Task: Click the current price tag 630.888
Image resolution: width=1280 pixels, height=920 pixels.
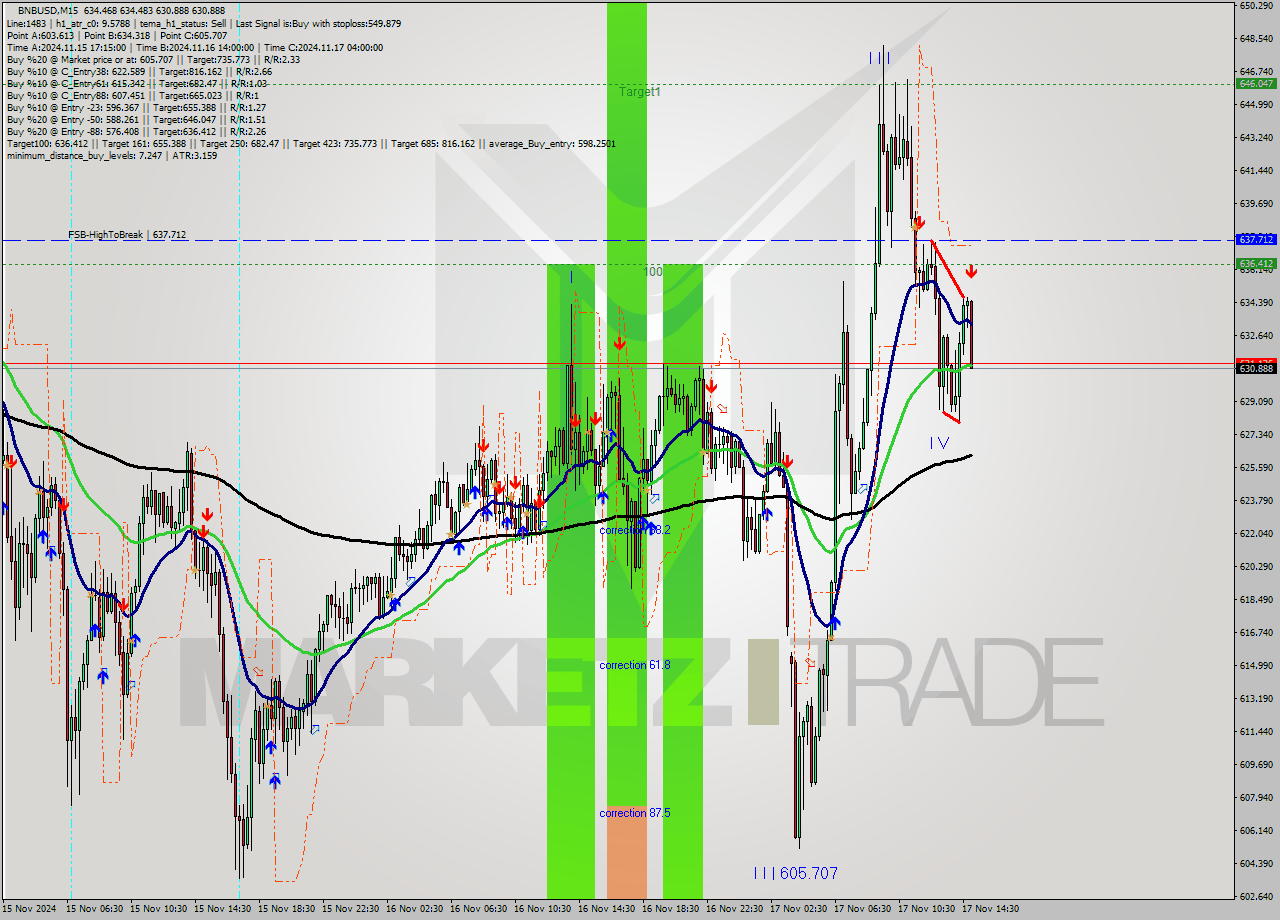Action: click(1256, 369)
